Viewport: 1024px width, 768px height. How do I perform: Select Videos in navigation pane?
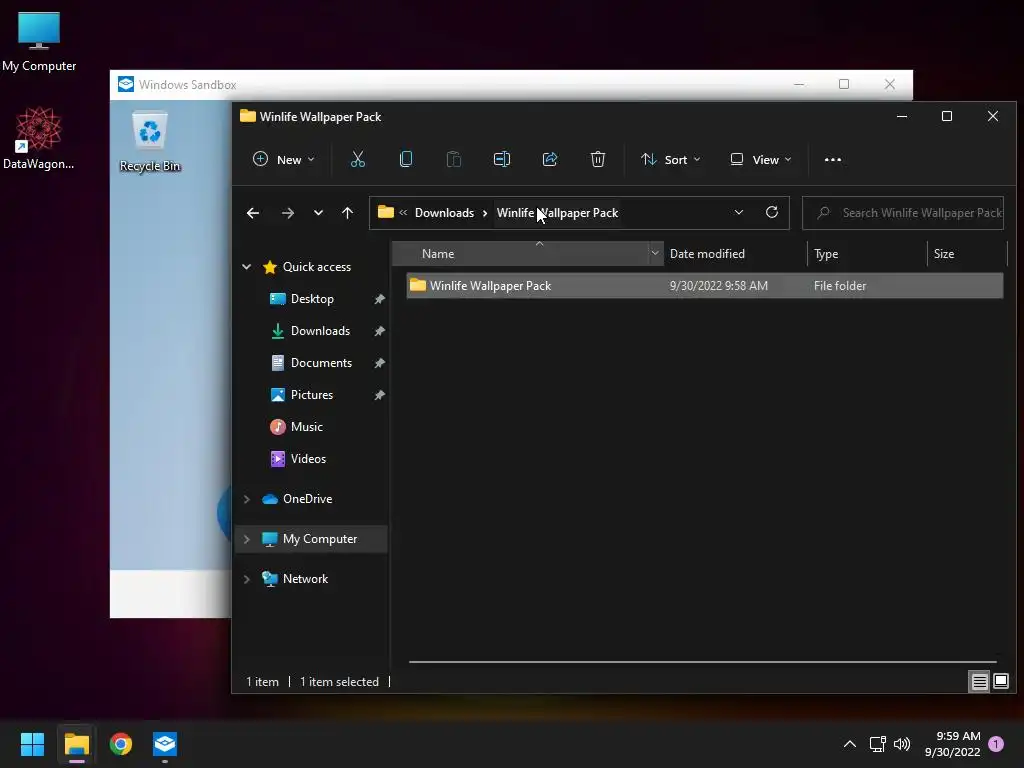click(x=308, y=459)
